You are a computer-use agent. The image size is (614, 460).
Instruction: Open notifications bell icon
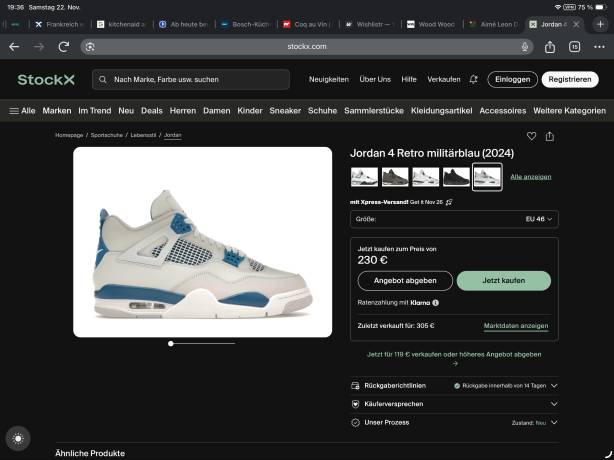click(473, 79)
